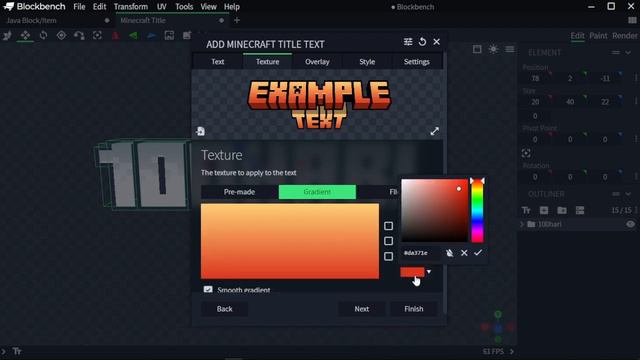Check the third gradient checkbox
Viewport: 640px width, 360px height.
pyautogui.click(x=389, y=256)
